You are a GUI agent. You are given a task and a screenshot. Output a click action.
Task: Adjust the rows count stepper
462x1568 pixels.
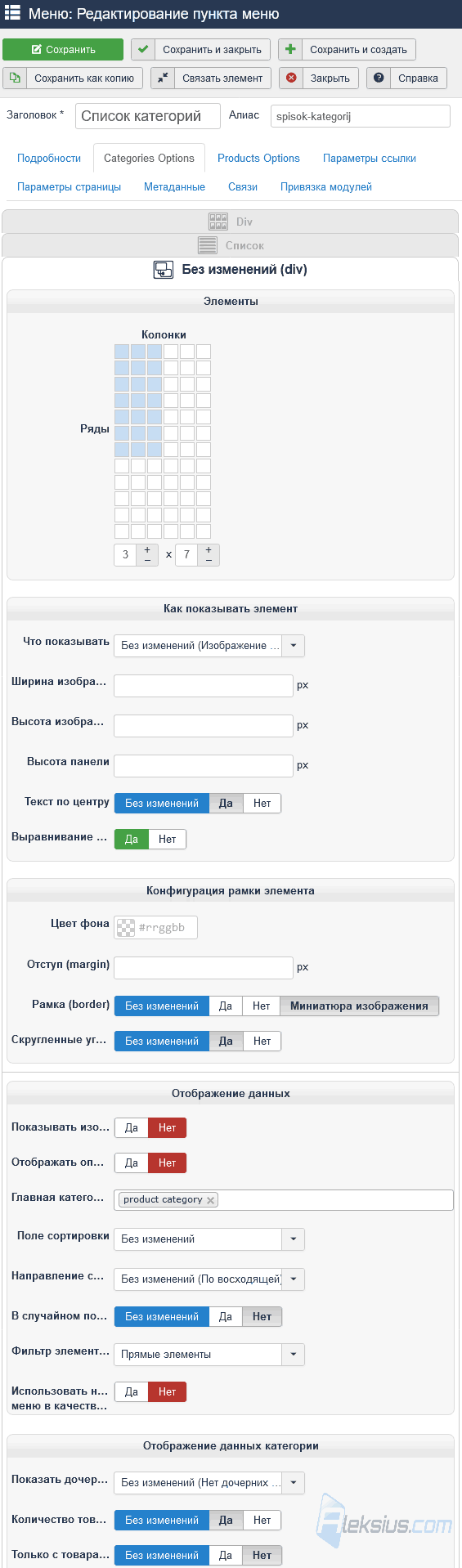tap(209, 554)
